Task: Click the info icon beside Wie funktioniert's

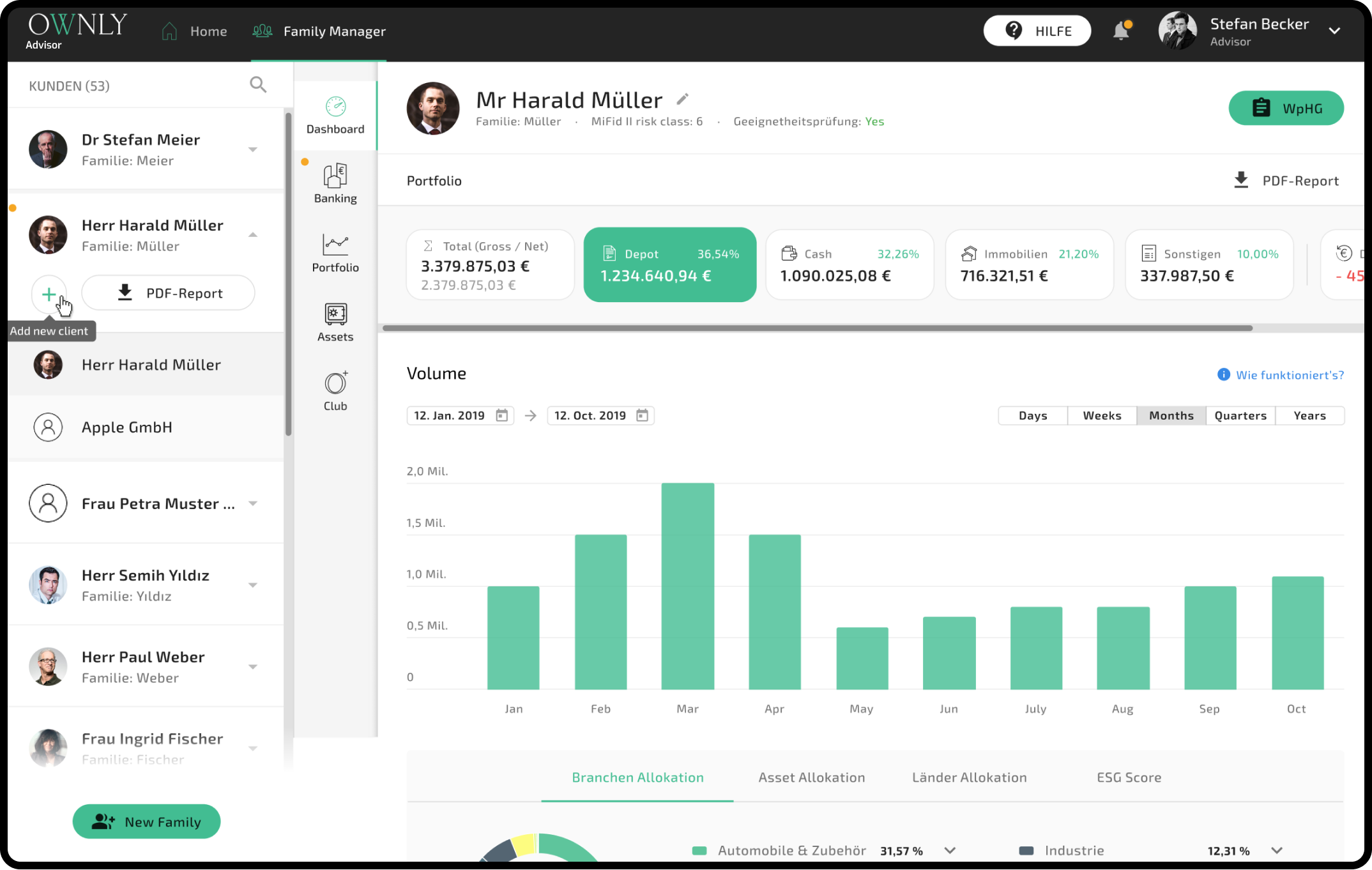Action: pos(1223,374)
